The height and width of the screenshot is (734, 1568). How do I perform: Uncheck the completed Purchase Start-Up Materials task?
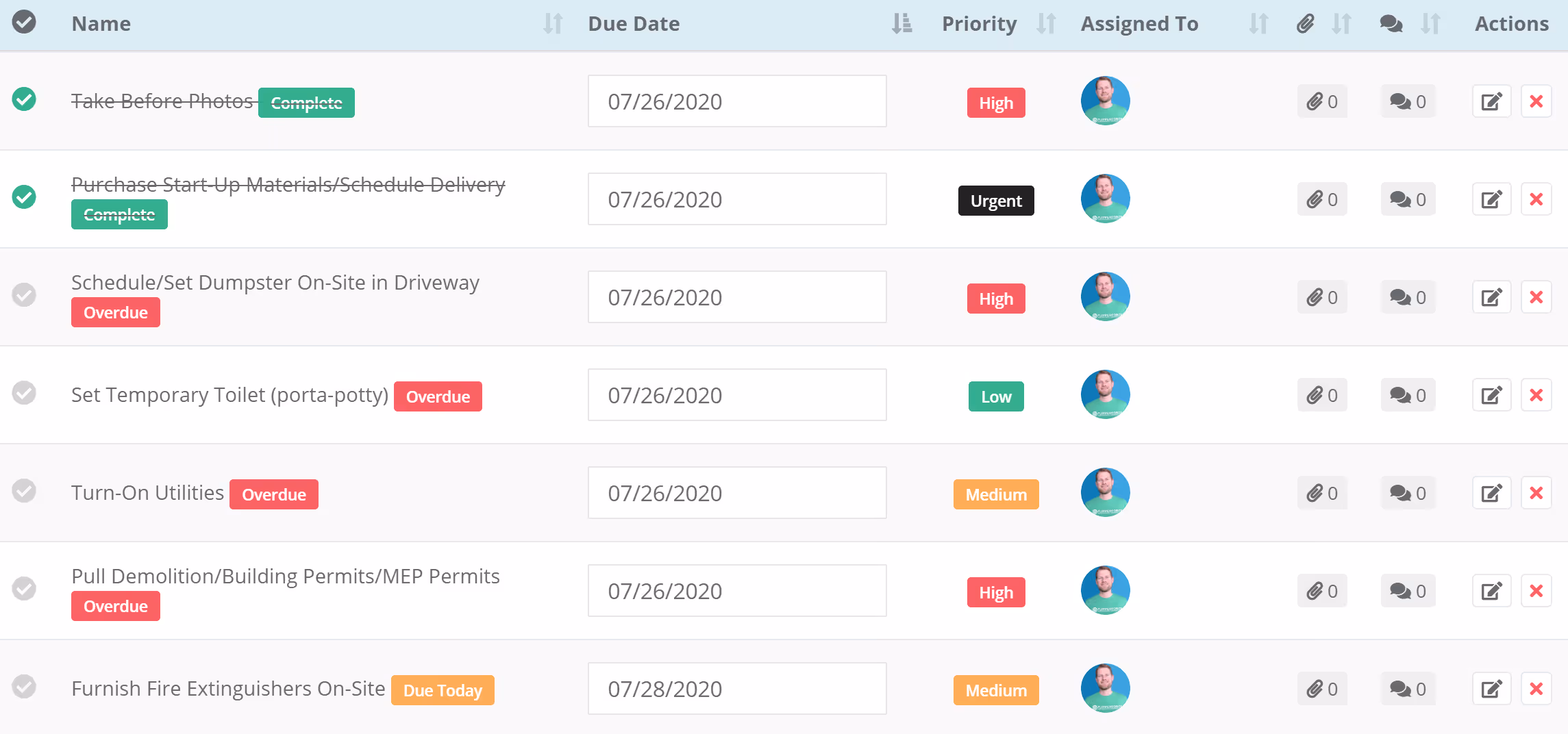tap(24, 197)
